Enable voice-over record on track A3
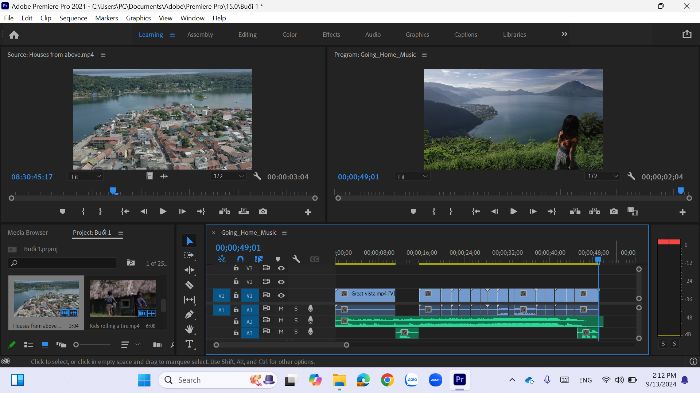 310,332
